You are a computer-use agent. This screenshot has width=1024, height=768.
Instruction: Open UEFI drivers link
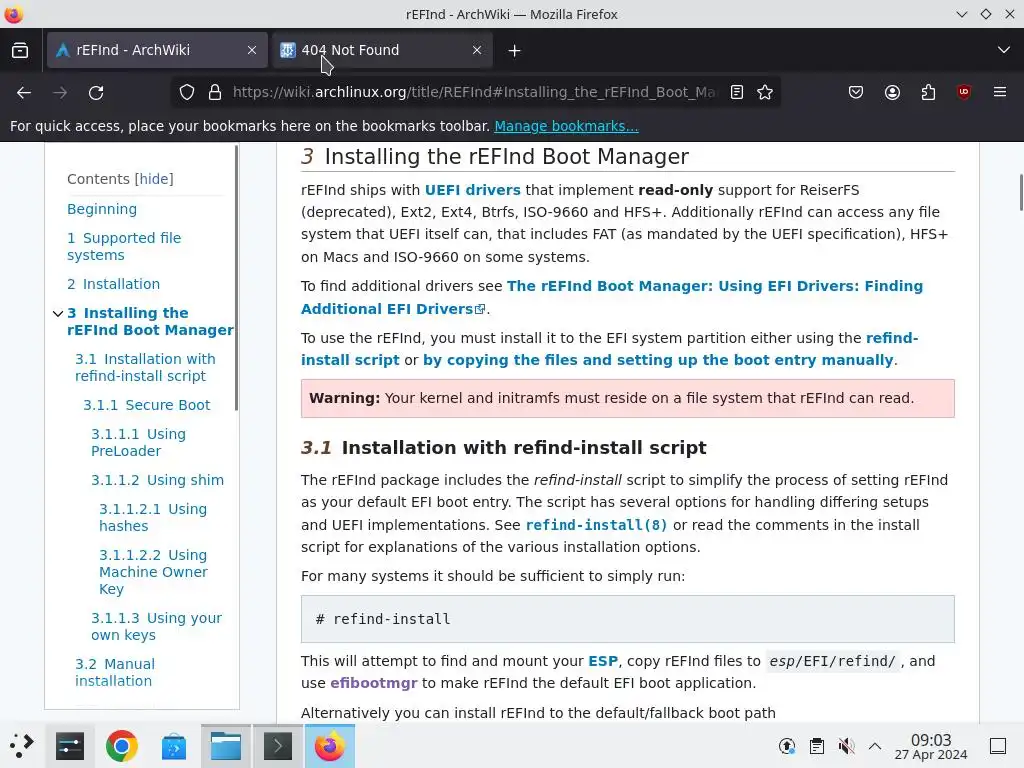click(x=473, y=190)
